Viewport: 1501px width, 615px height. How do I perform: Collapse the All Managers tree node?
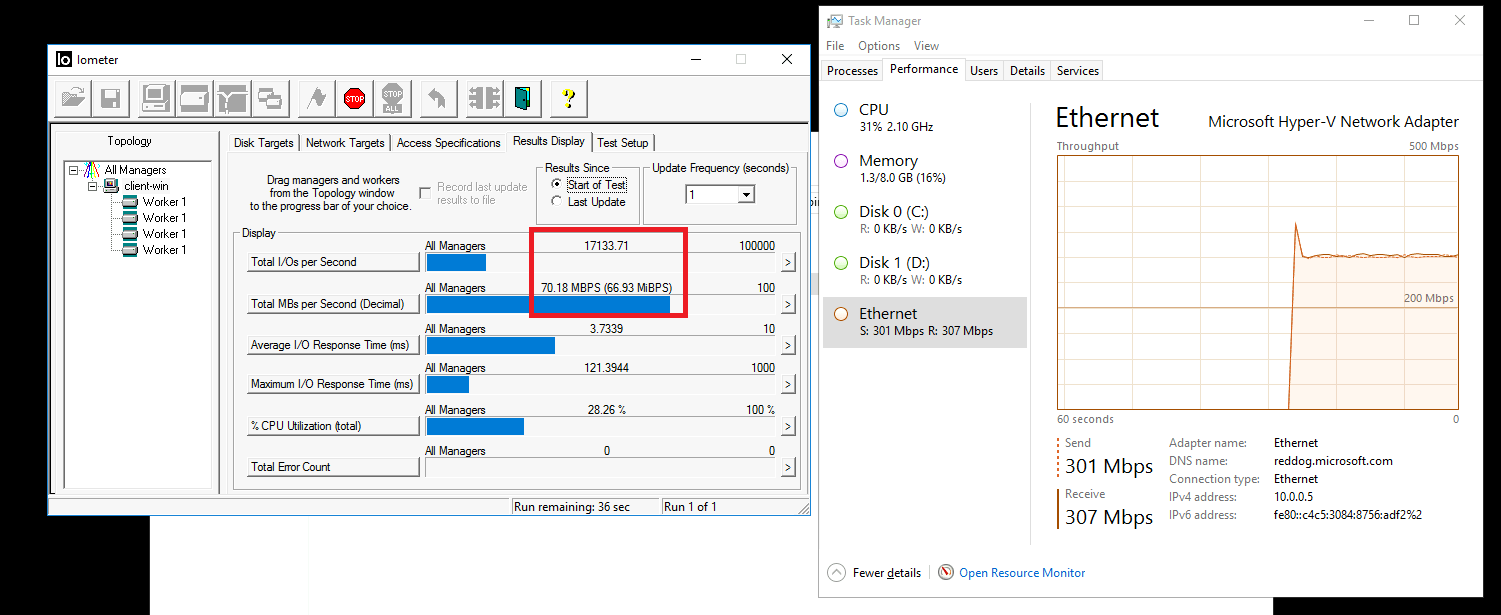(x=74, y=170)
